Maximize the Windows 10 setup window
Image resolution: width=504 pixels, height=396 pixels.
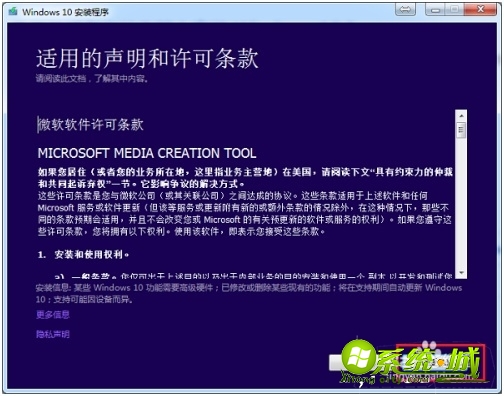[454, 9]
